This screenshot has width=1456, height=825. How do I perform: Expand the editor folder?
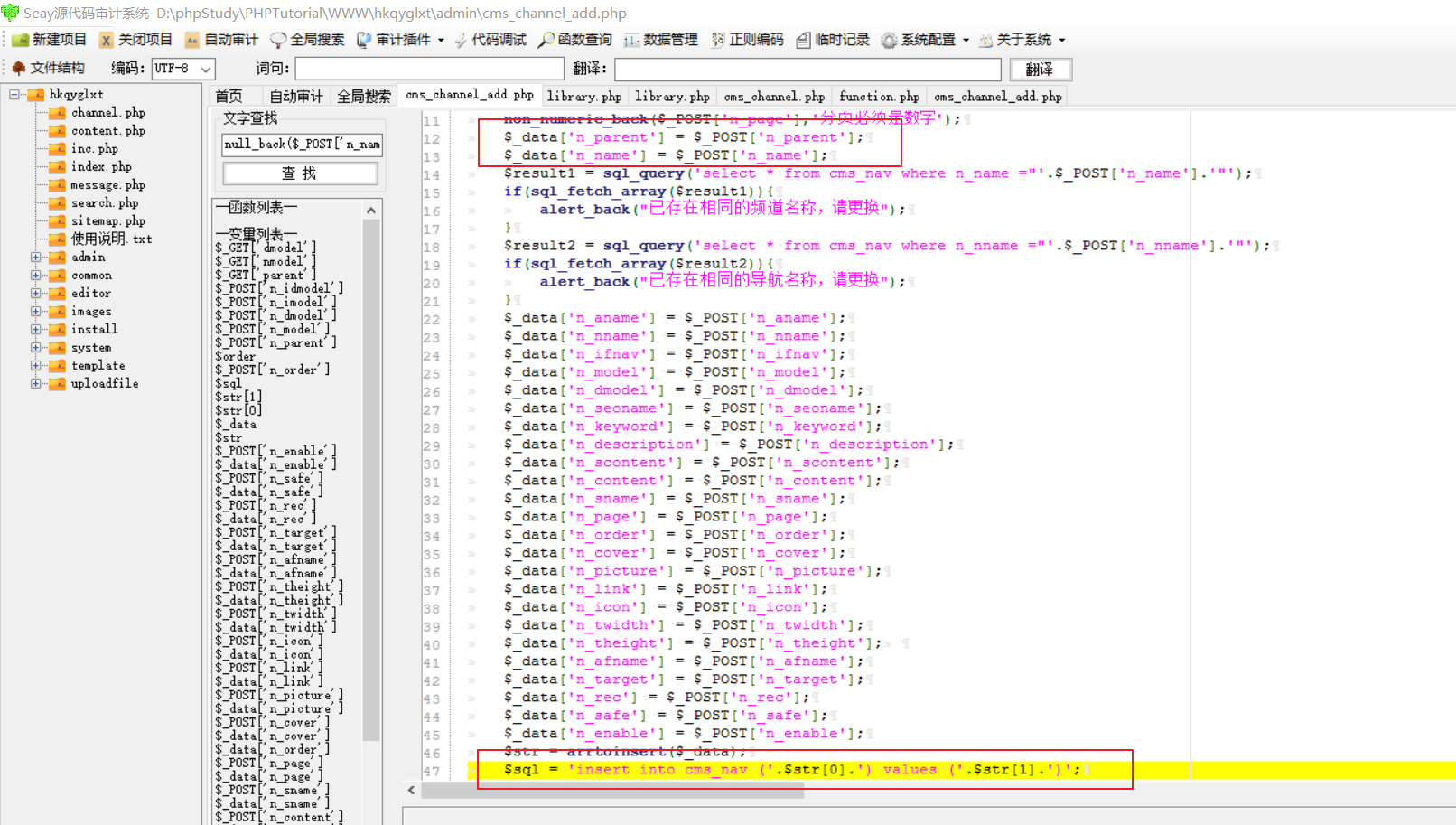[36, 293]
